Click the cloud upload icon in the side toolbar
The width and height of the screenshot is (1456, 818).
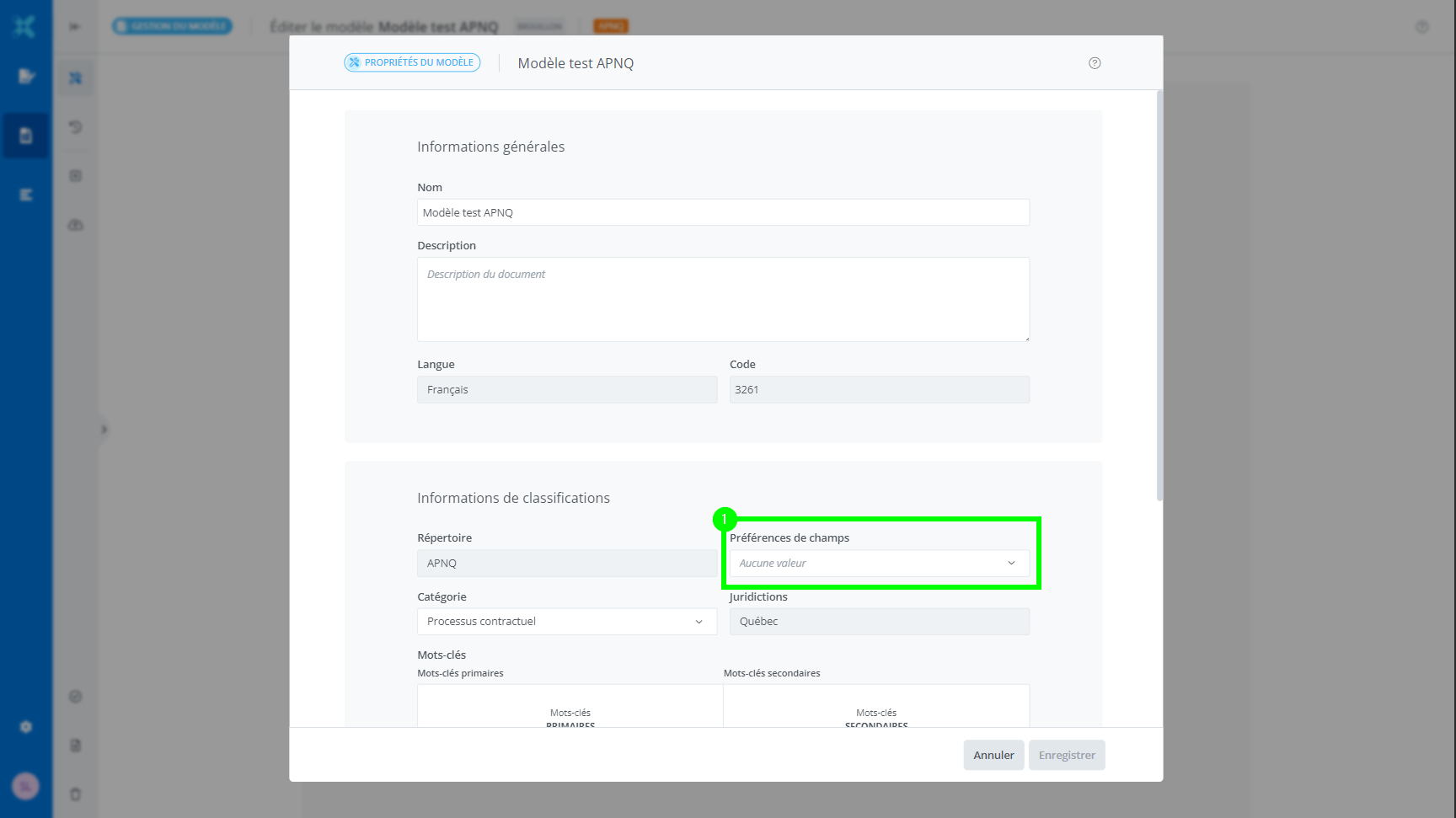pyautogui.click(x=75, y=225)
